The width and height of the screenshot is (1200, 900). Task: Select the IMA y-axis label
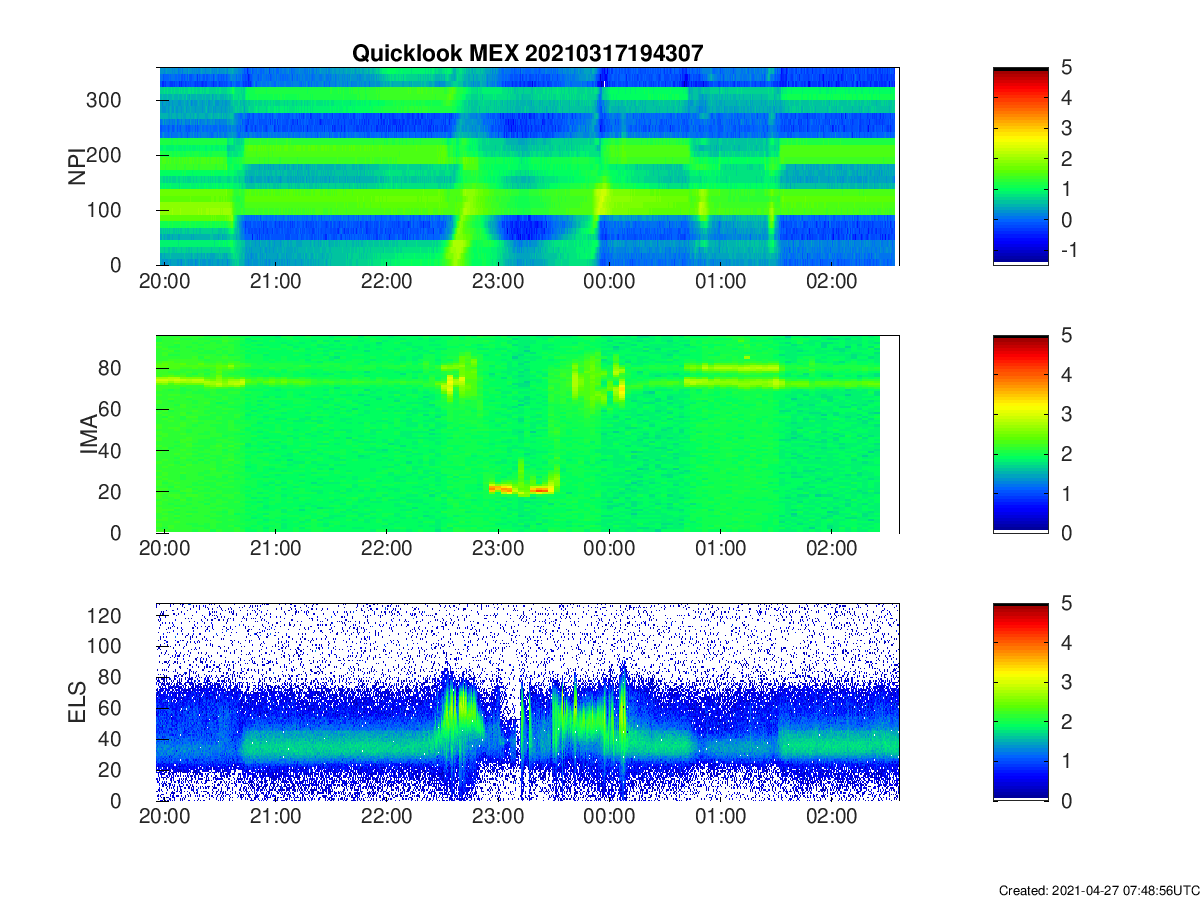point(88,434)
